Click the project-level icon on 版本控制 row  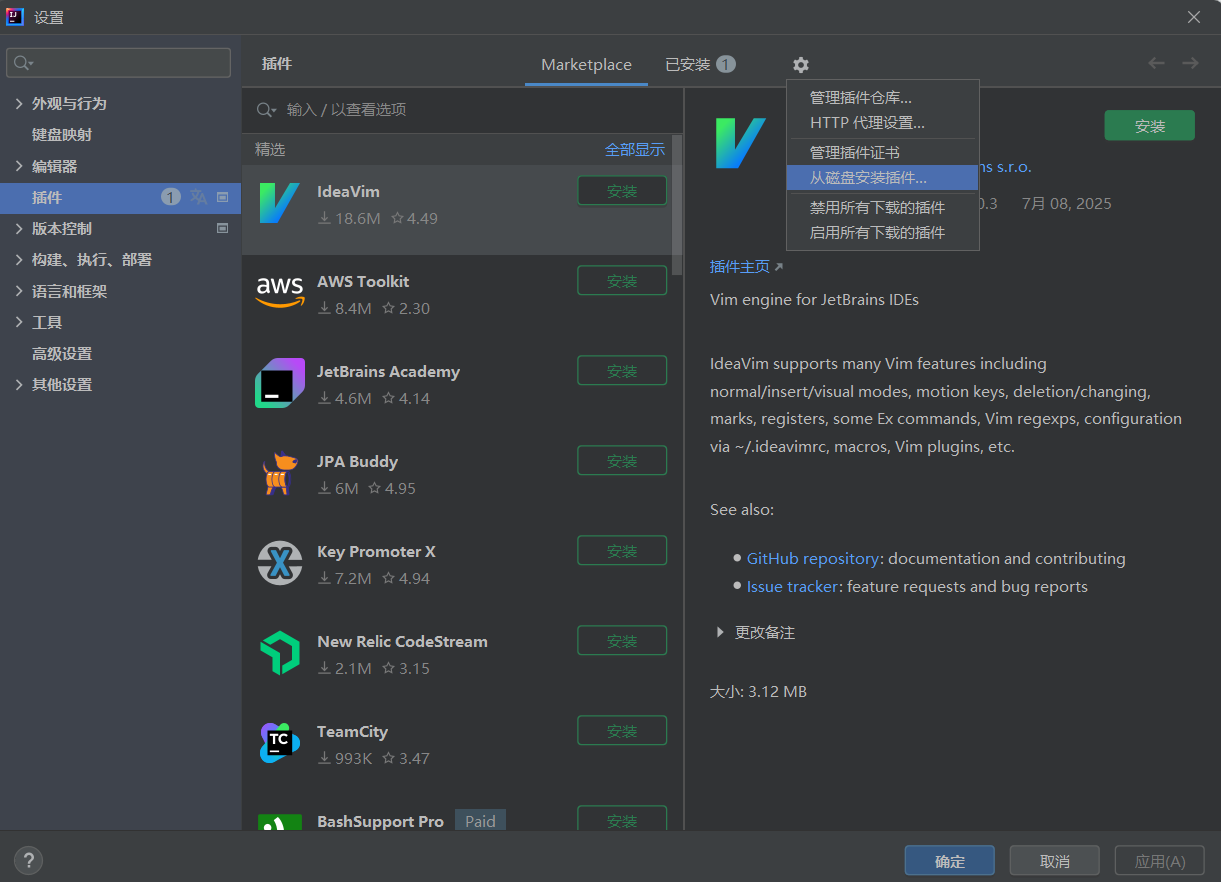pyautogui.click(x=223, y=228)
